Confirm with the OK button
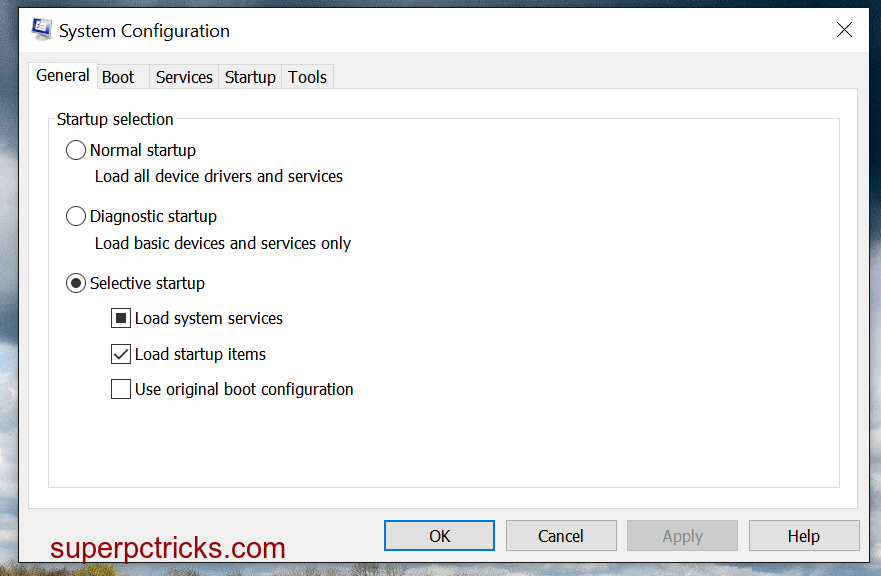 pos(439,536)
